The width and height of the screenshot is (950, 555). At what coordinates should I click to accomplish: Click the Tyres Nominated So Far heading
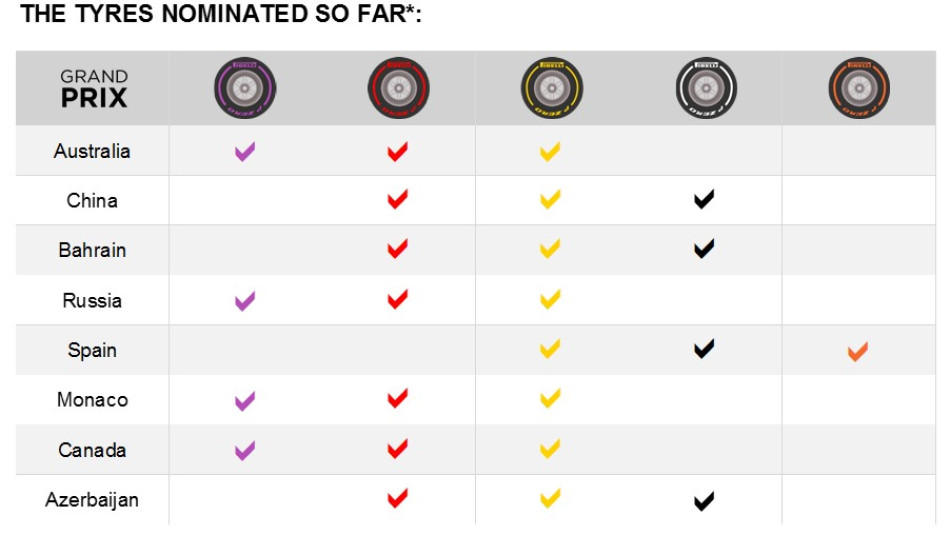pos(221,16)
